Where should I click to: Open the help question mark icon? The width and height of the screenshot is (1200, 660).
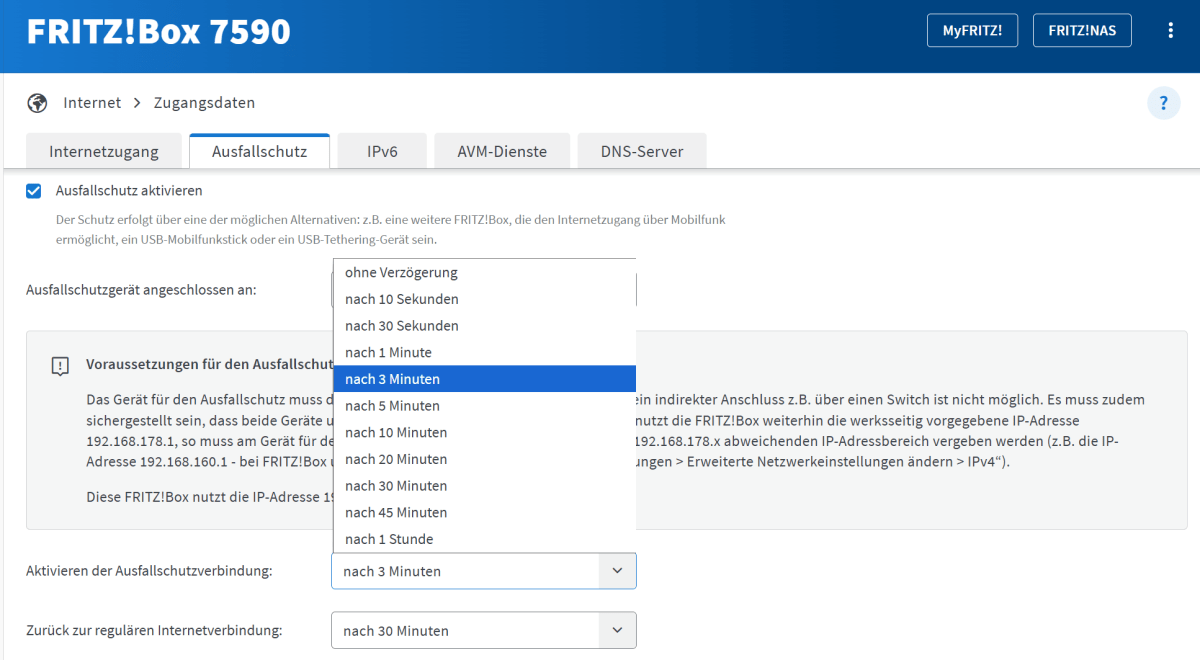click(x=1163, y=103)
